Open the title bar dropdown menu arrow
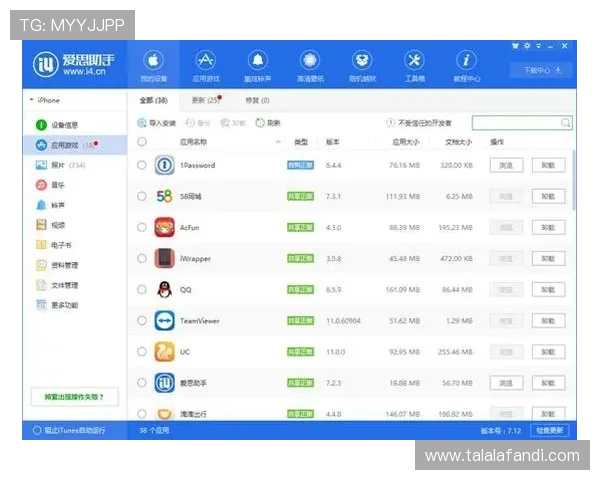The image size is (600, 480). (538, 46)
